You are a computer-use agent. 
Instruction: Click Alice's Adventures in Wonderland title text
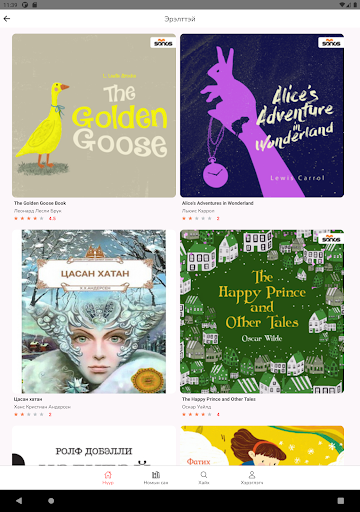[218, 203]
